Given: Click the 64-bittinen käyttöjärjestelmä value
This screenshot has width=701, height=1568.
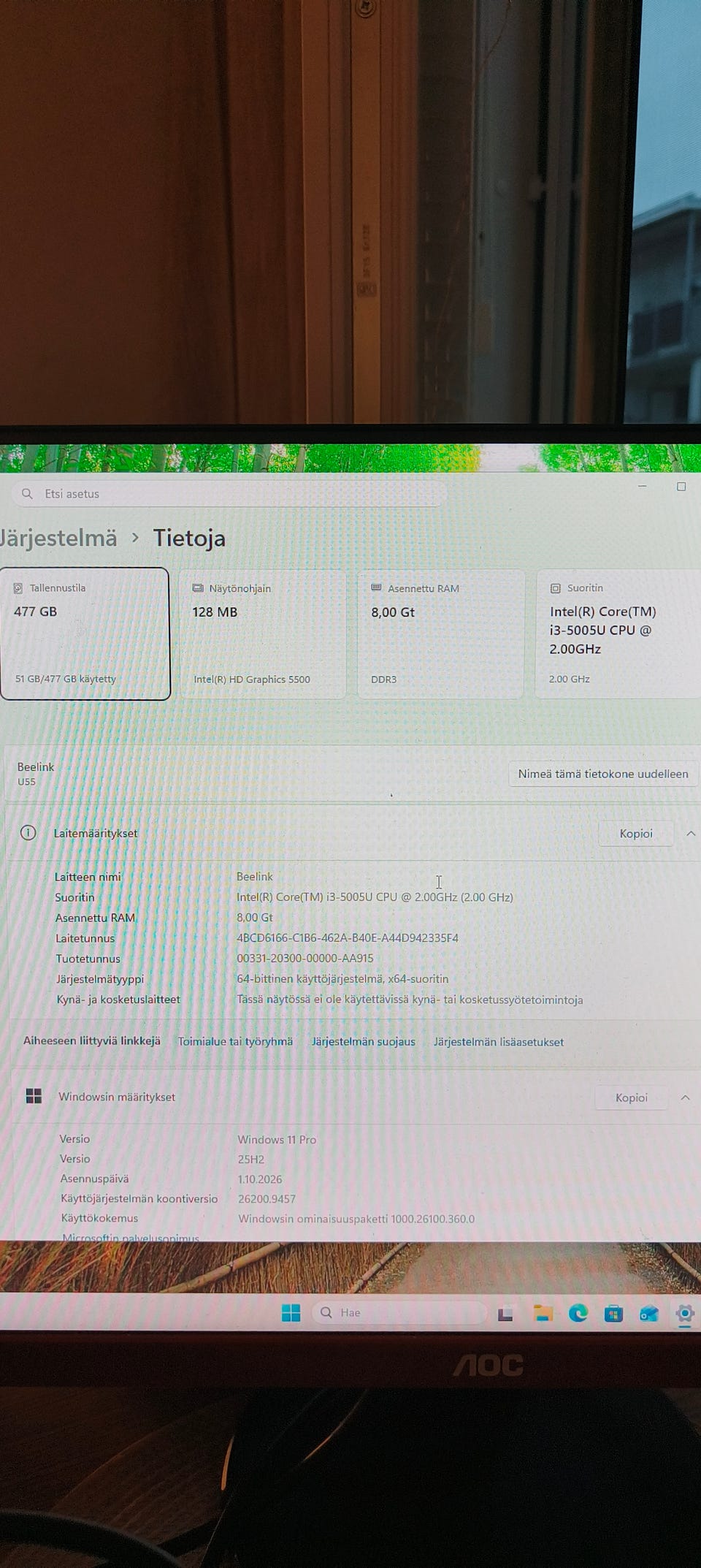Looking at the screenshot, I should click(x=342, y=978).
